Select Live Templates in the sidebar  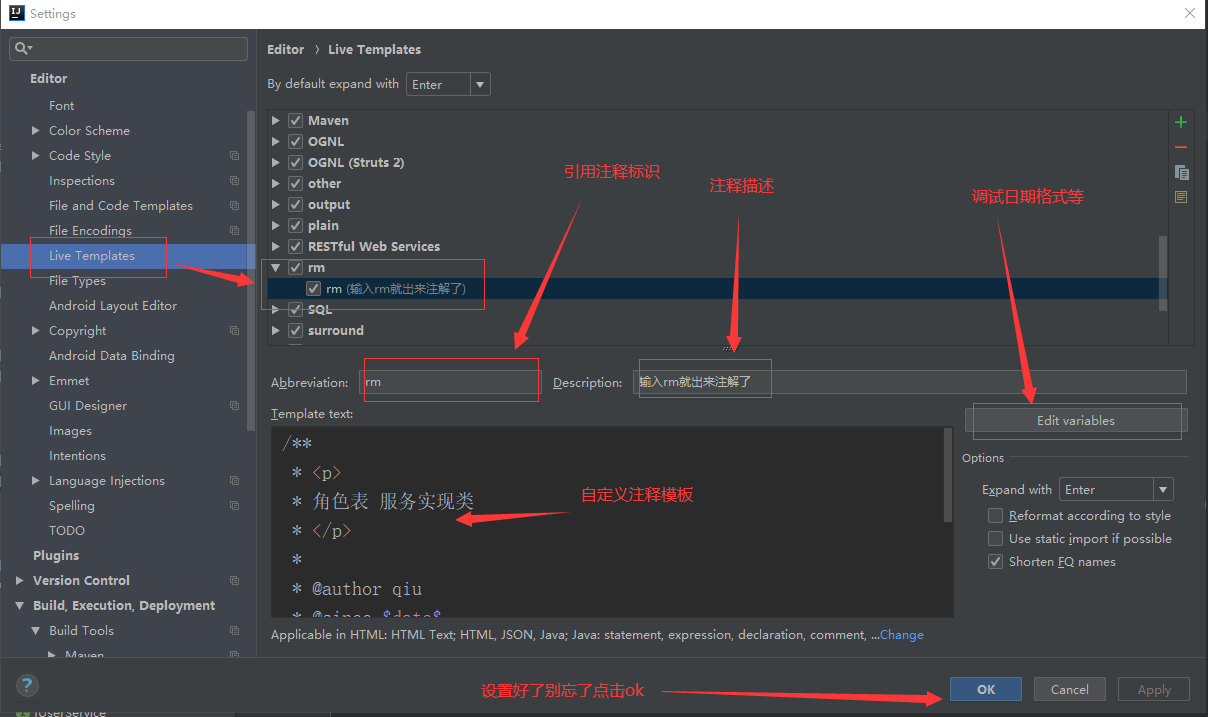92,256
